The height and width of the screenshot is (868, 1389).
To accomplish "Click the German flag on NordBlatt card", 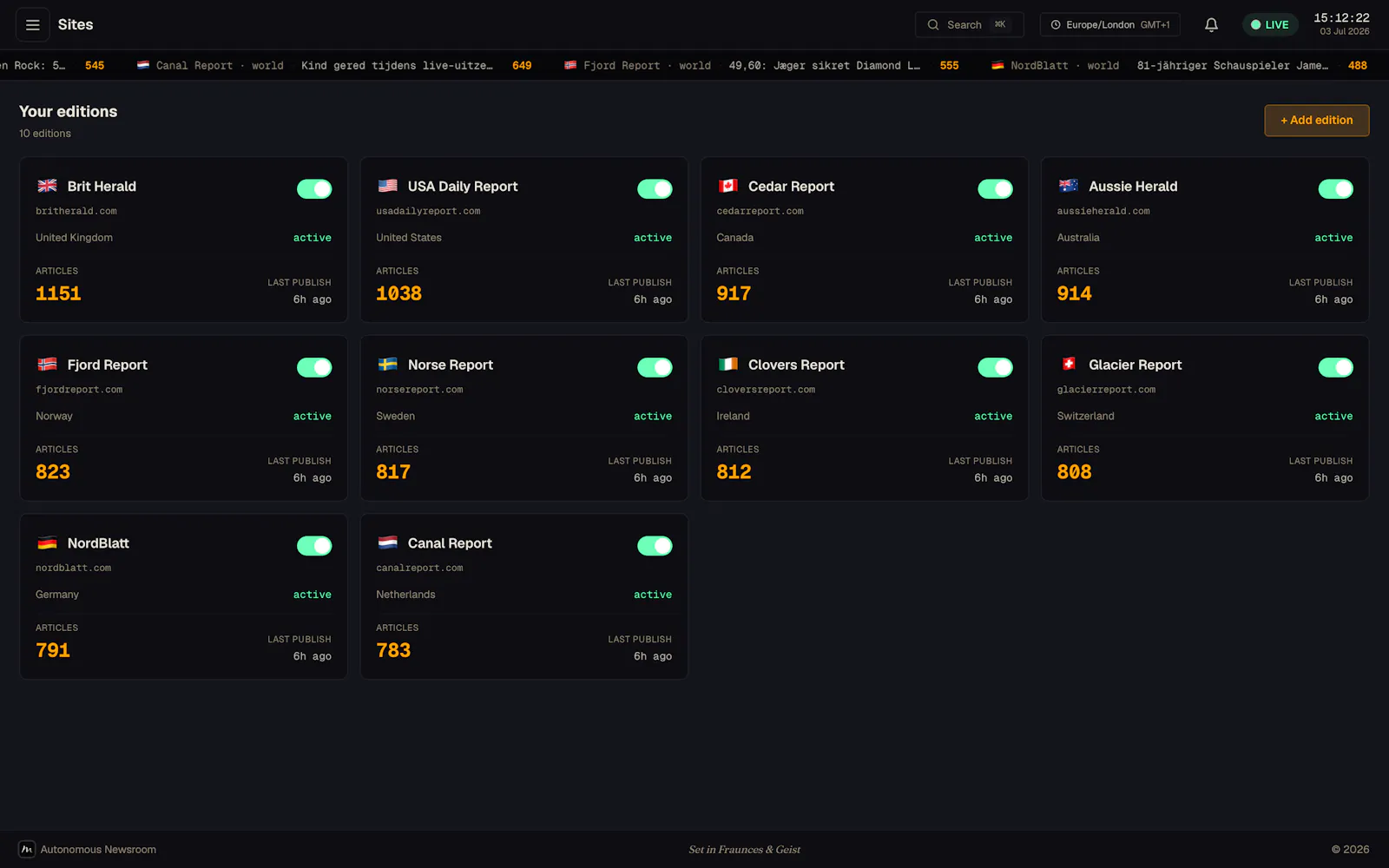I will click(48, 543).
